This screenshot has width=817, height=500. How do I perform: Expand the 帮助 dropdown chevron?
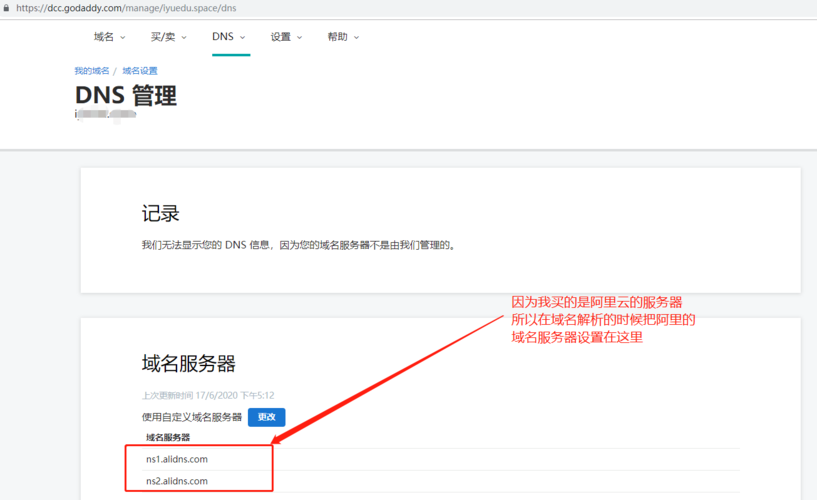point(356,38)
